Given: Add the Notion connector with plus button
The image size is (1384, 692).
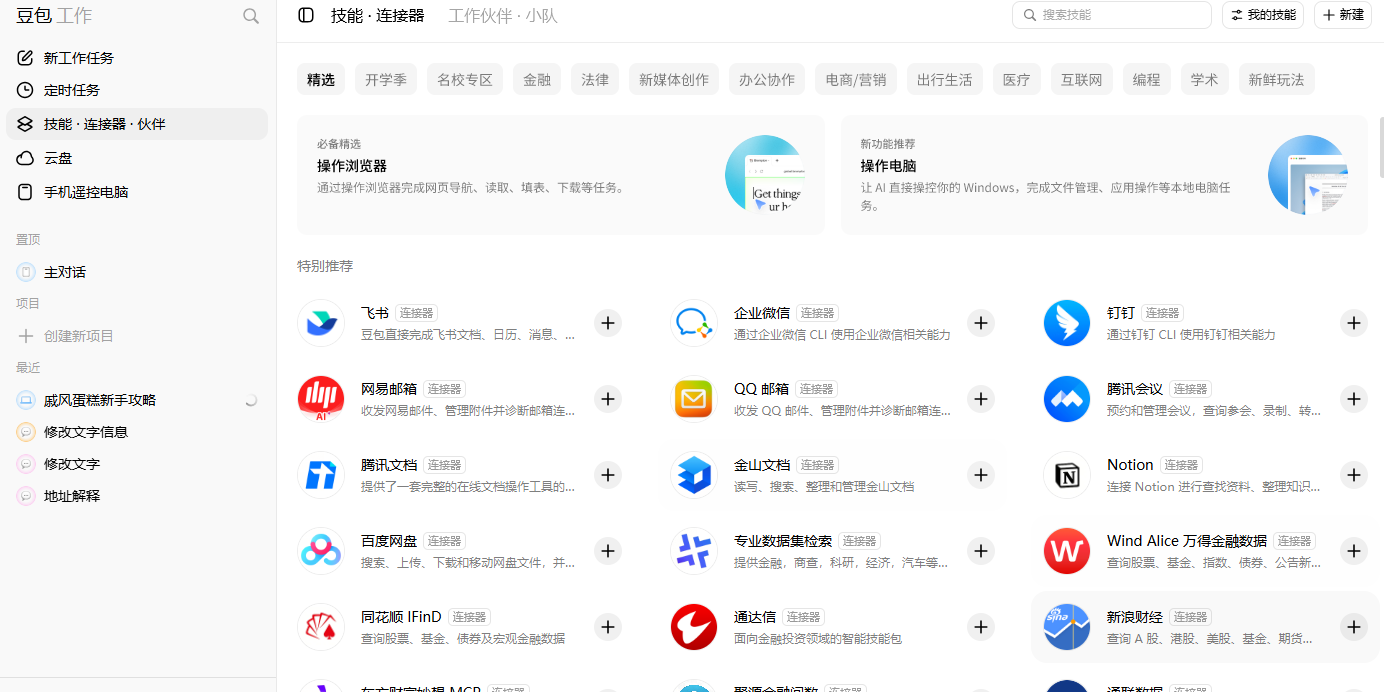Looking at the screenshot, I should tap(1354, 475).
